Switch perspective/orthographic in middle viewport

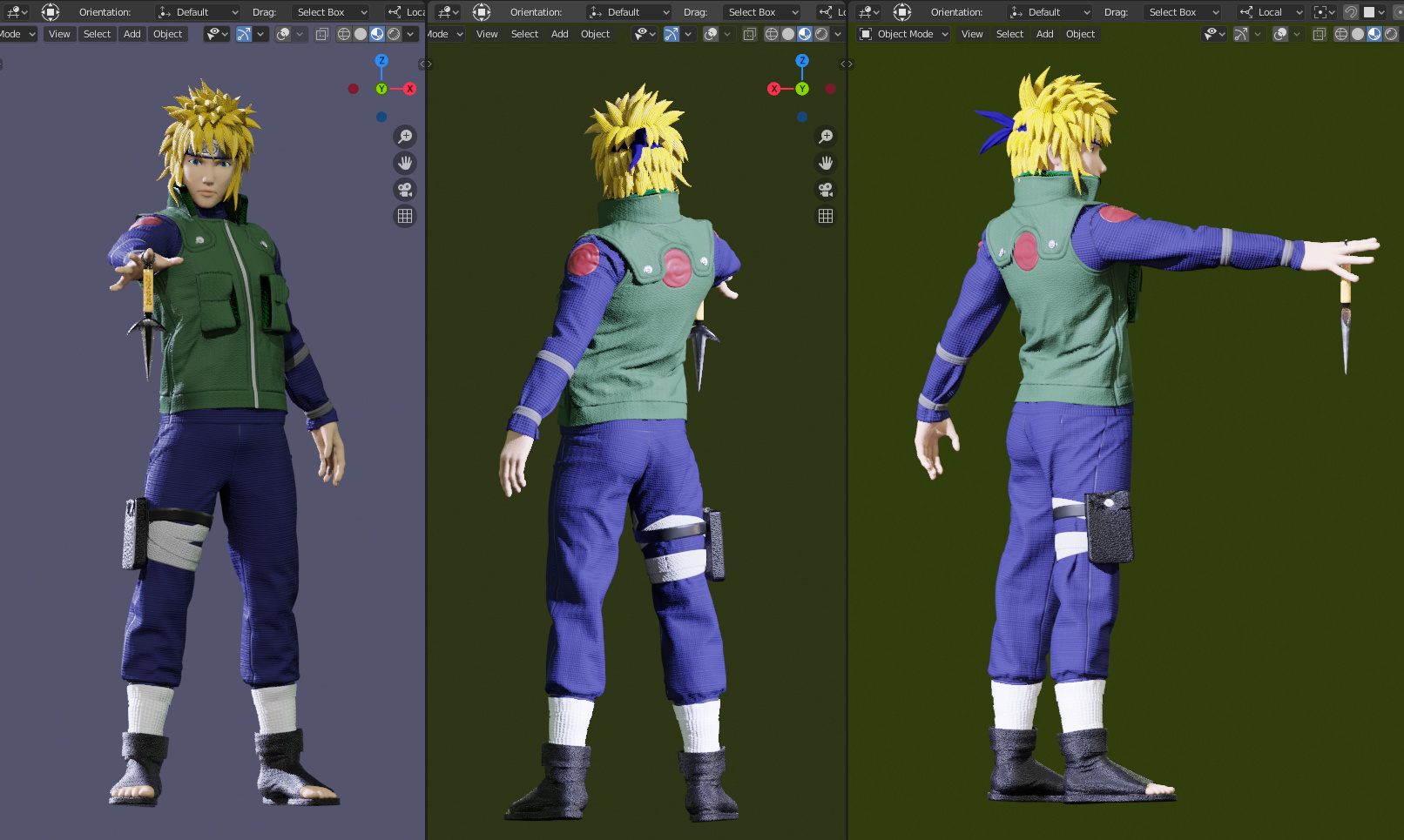[x=826, y=216]
